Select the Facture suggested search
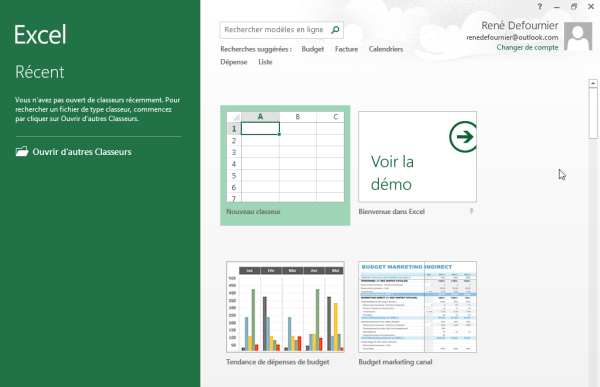This screenshot has width=600, height=387. pos(346,49)
